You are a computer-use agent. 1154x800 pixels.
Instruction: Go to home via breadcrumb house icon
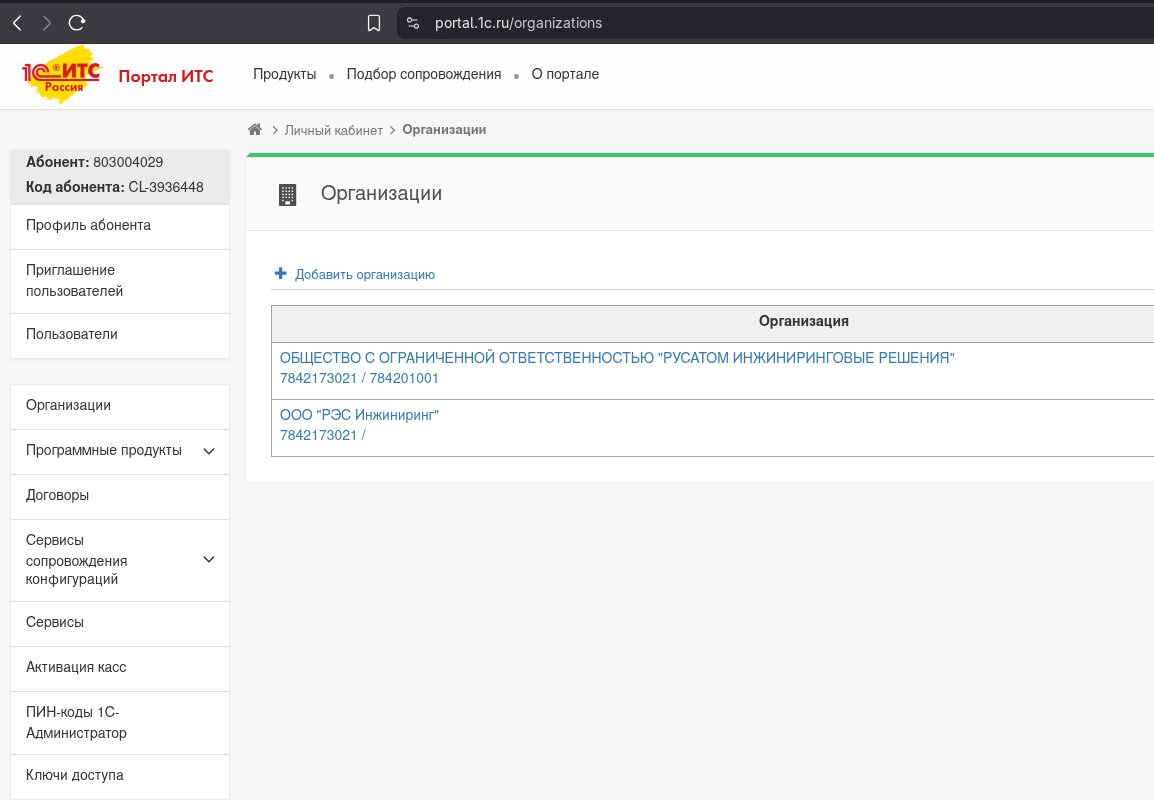(255, 130)
